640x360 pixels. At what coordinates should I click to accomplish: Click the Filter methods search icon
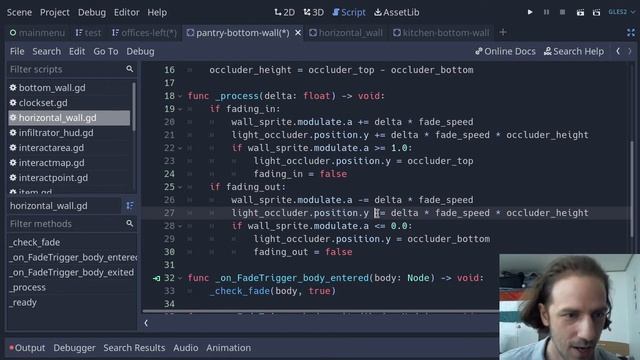coord(129,224)
